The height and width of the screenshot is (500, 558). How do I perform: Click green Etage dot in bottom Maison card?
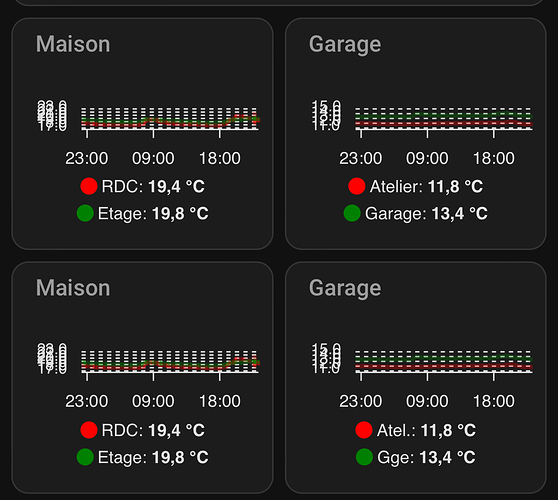pos(85,457)
